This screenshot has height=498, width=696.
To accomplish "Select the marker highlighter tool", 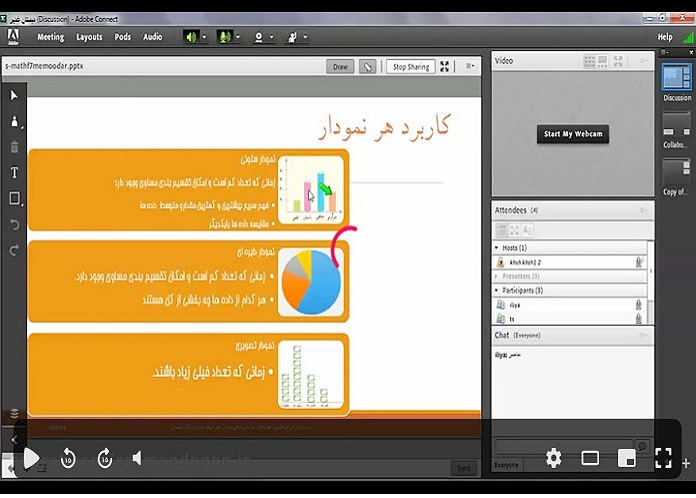I will coord(14,121).
